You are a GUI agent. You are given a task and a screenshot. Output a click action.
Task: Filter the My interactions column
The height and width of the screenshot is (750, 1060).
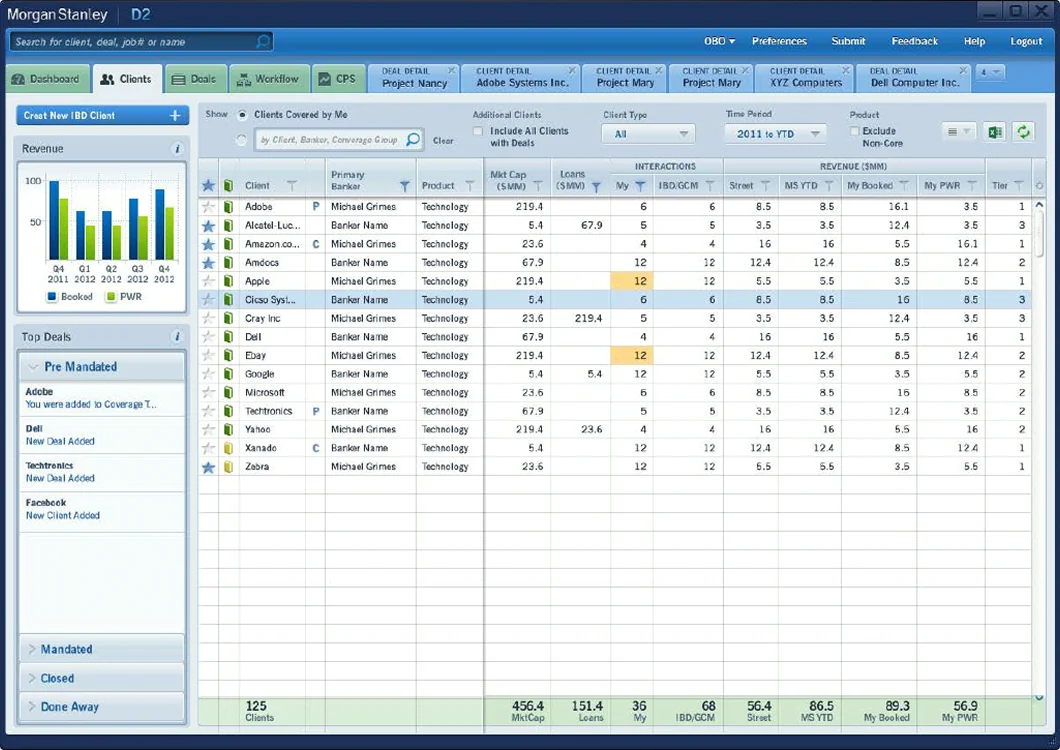pyautogui.click(x=640, y=186)
